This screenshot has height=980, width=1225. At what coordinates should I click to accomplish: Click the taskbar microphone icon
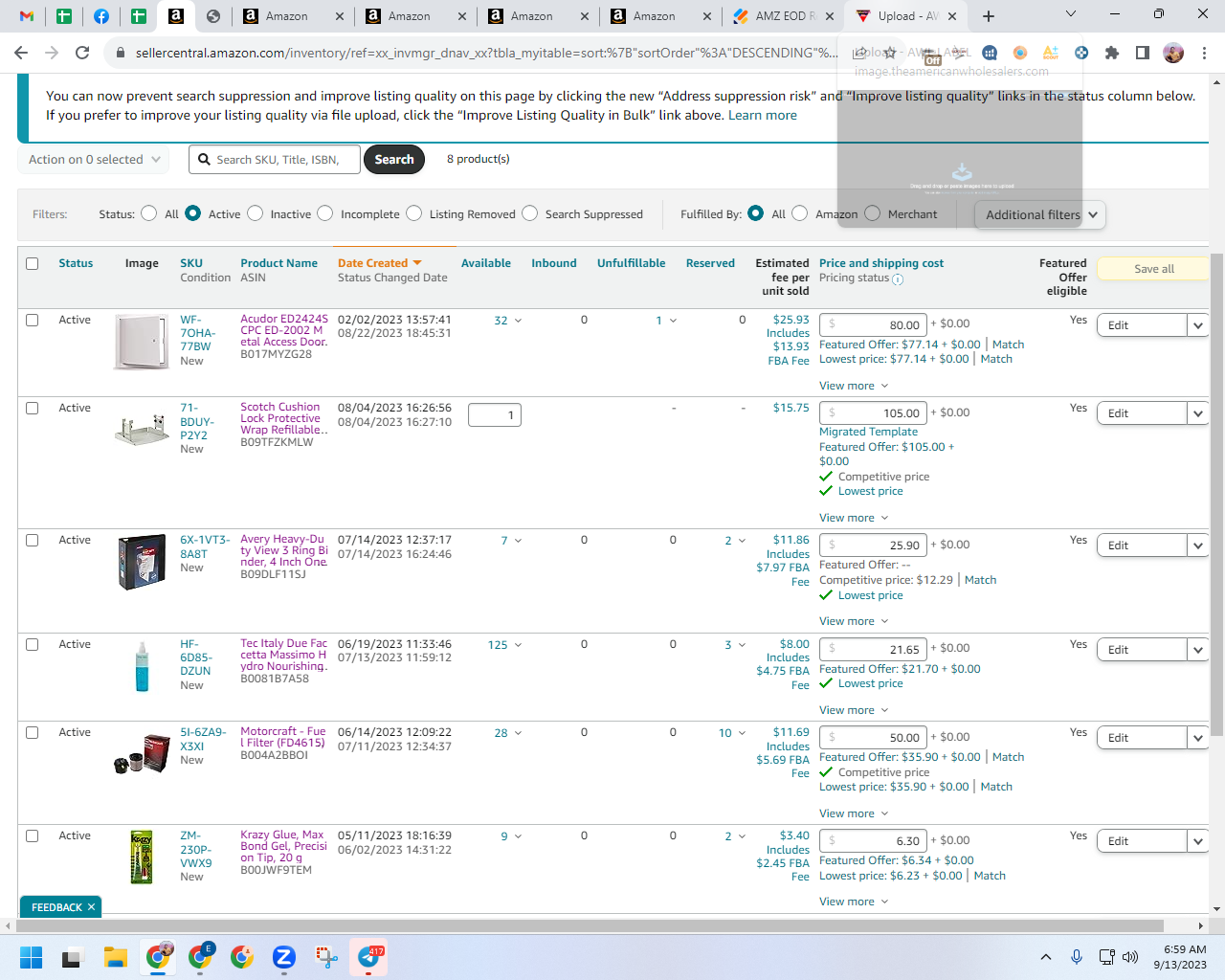1077,957
